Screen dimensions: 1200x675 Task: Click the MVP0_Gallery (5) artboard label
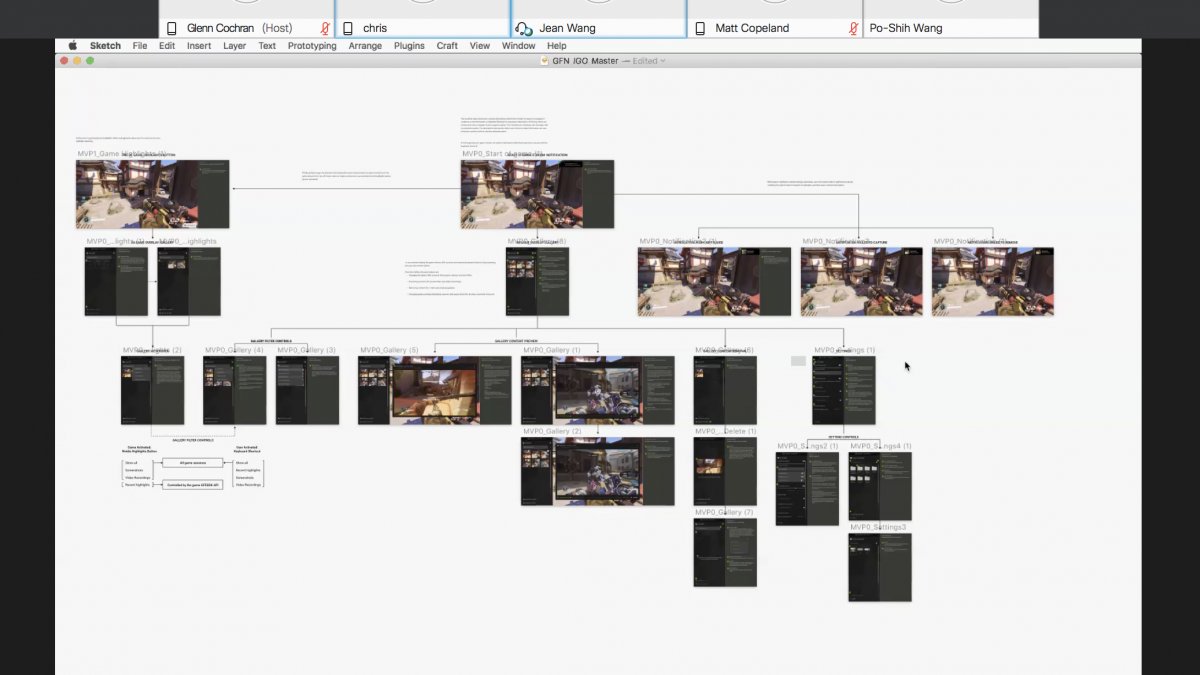tap(389, 350)
